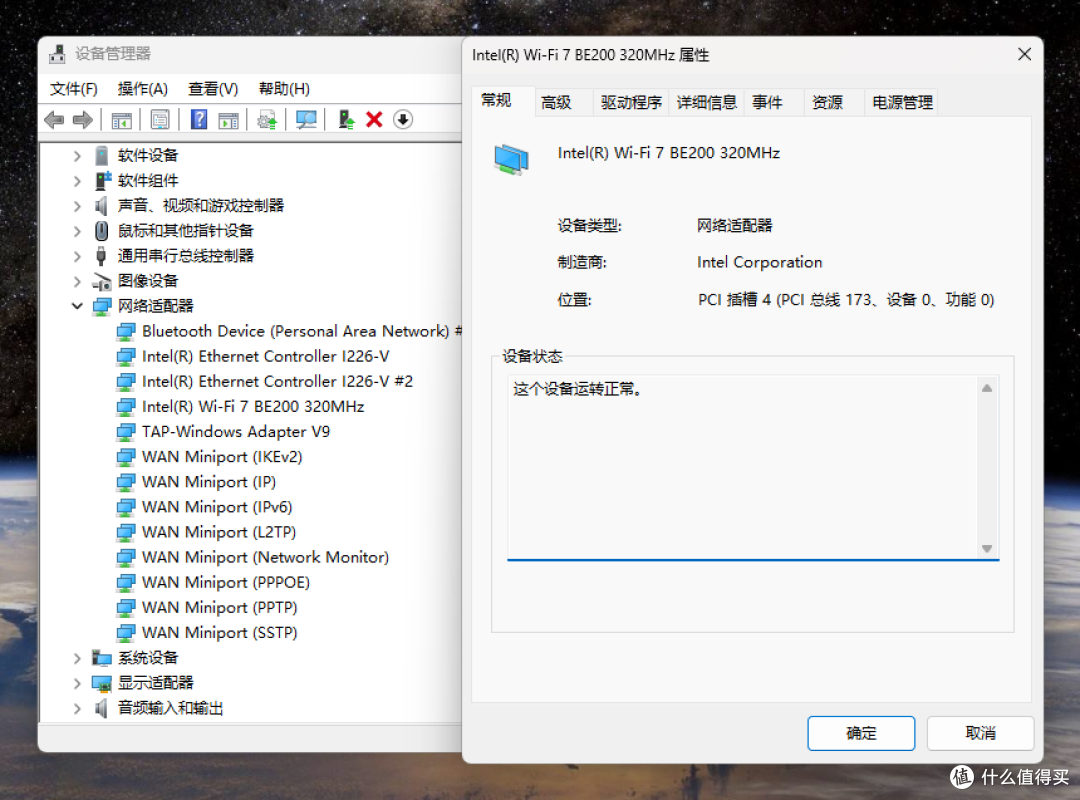This screenshot has width=1080, height=800.
Task: Click the Back arrow in Device Manager toolbar
Action: click(54, 120)
